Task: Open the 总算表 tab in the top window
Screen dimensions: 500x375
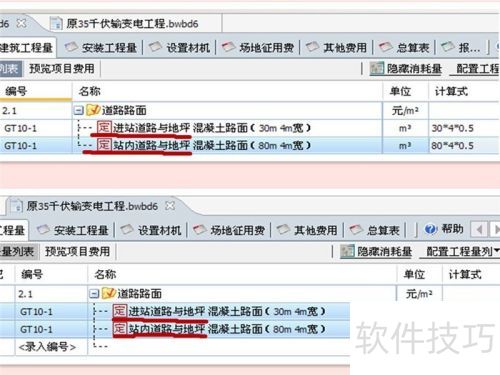Action: [x=405, y=48]
